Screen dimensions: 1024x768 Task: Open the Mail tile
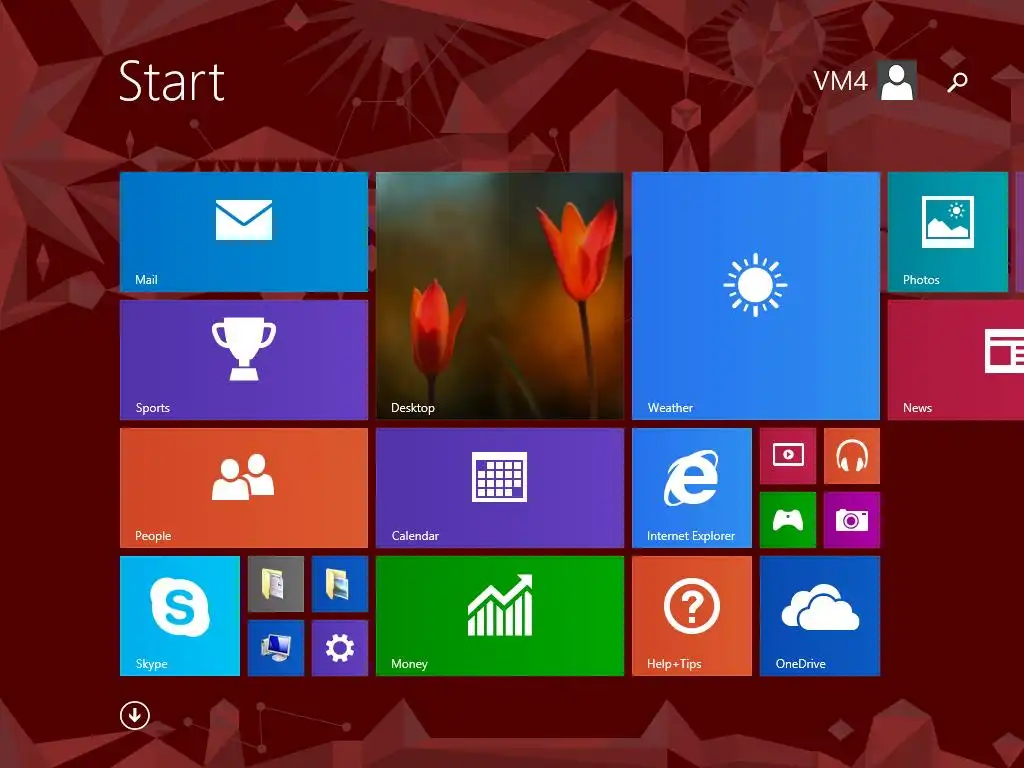point(244,232)
